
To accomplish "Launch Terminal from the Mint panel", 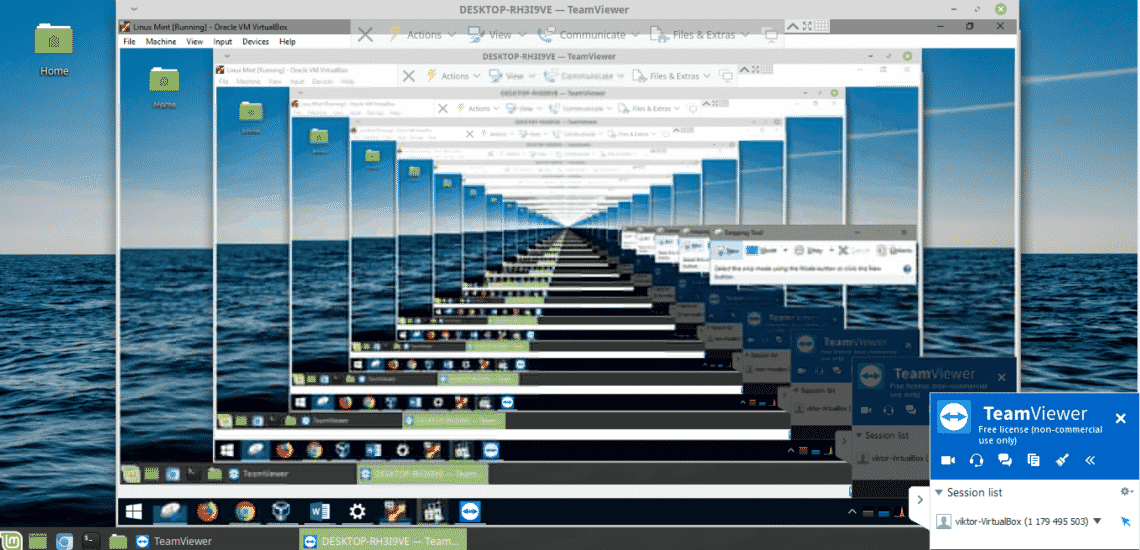I will click(90, 541).
